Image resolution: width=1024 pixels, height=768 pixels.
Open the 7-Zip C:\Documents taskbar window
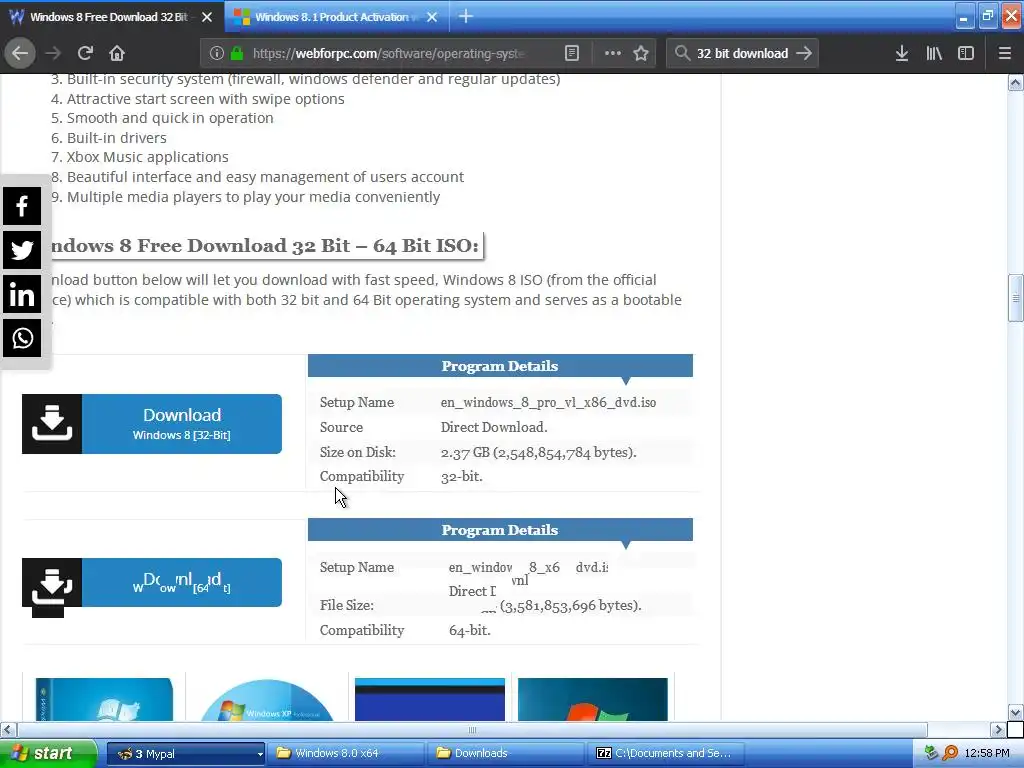pyautogui.click(x=665, y=754)
